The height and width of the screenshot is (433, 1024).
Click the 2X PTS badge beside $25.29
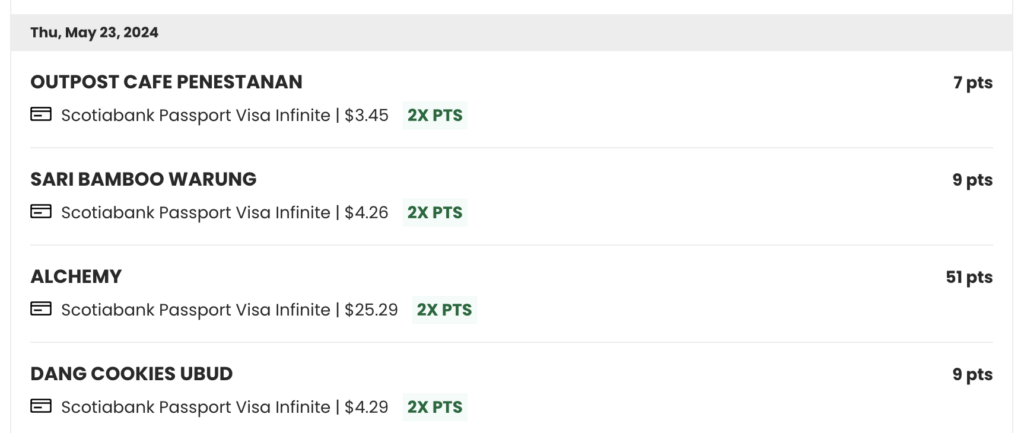pyautogui.click(x=445, y=310)
